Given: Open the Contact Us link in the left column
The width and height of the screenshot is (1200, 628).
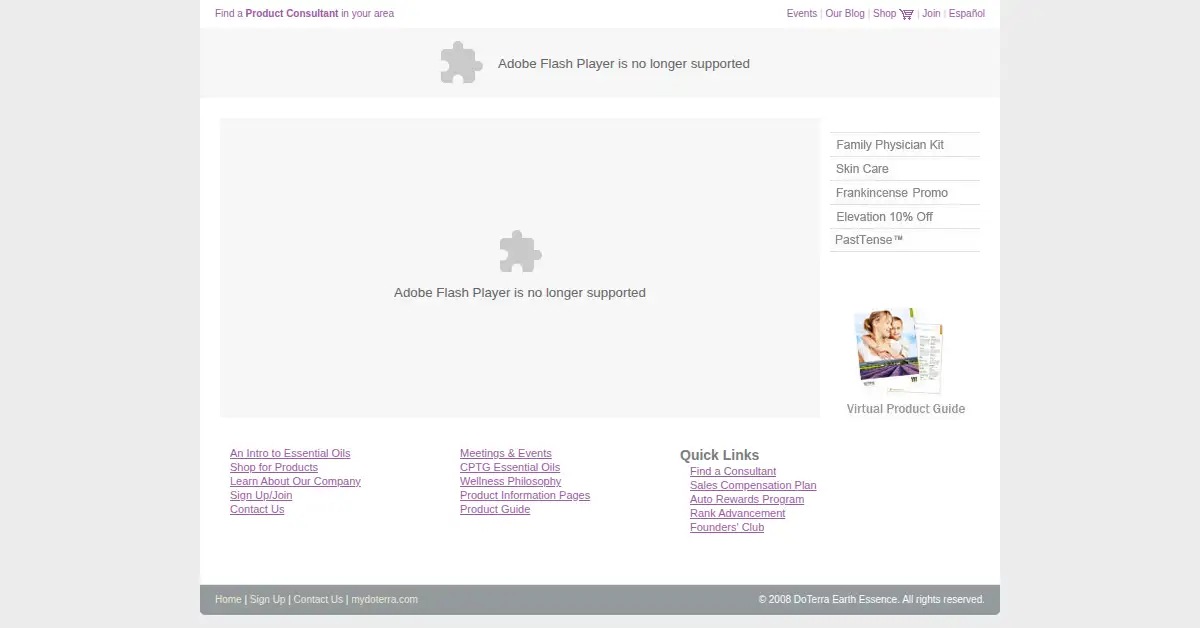Looking at the screenshot, I should (x=257, y=510).
